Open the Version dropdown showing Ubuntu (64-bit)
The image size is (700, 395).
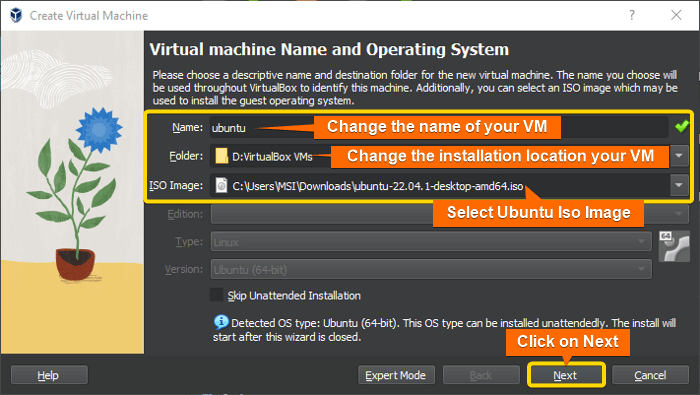(431, 270)
